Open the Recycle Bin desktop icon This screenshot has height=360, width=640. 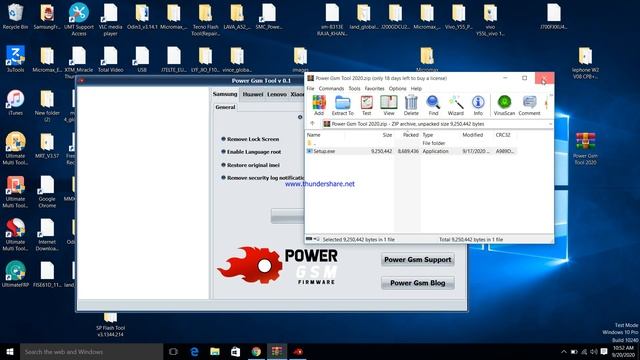coord(15,17)
